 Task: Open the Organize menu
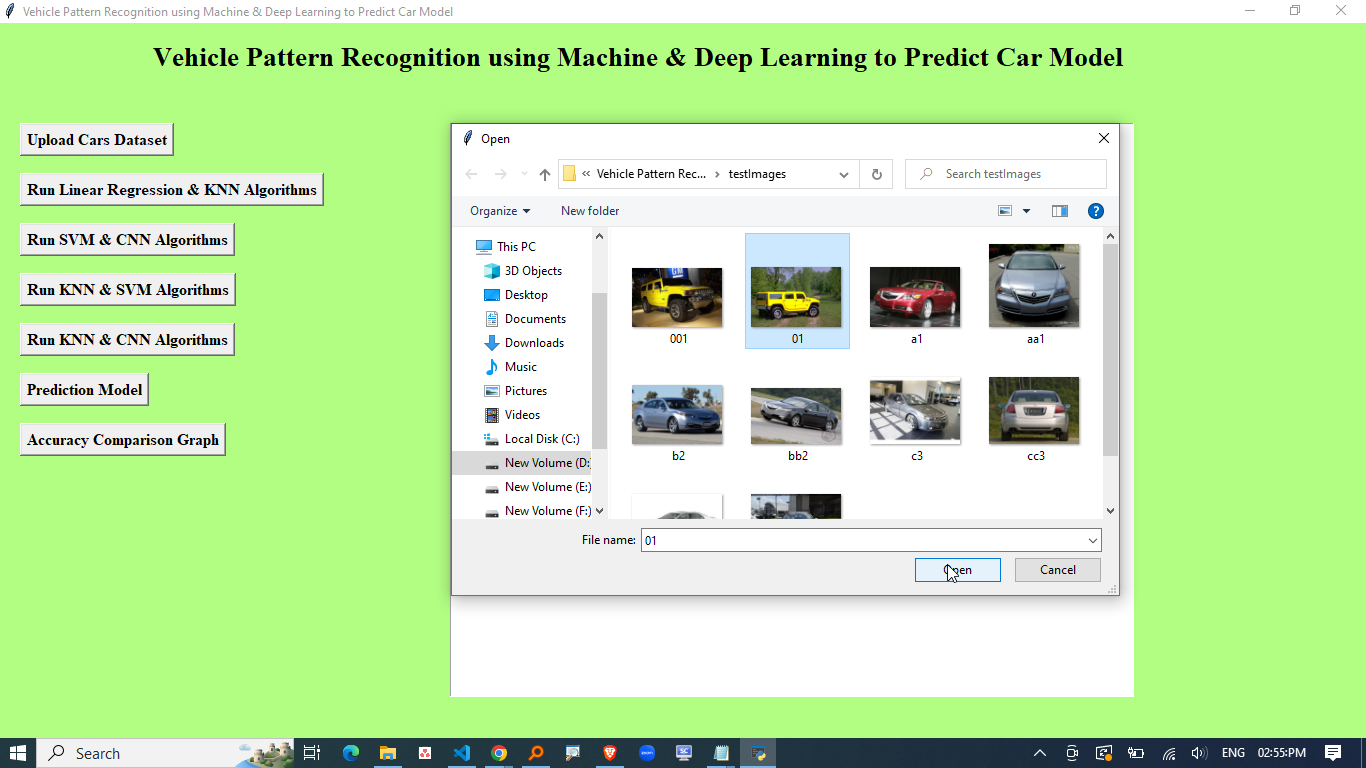pyautogui.click(x=500, y=211)
